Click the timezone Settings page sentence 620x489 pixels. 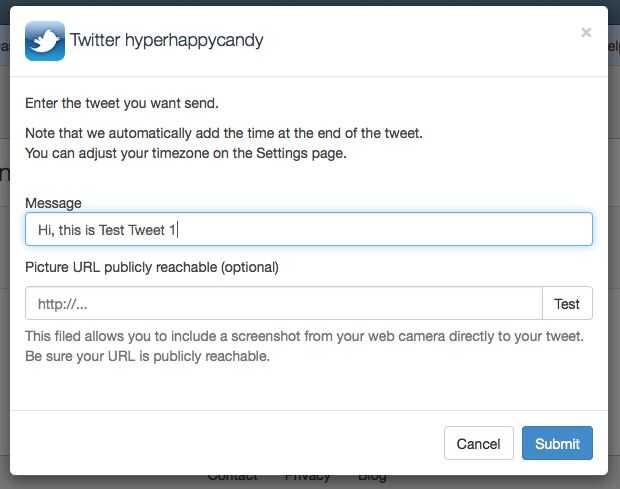(x=185, y=153)
